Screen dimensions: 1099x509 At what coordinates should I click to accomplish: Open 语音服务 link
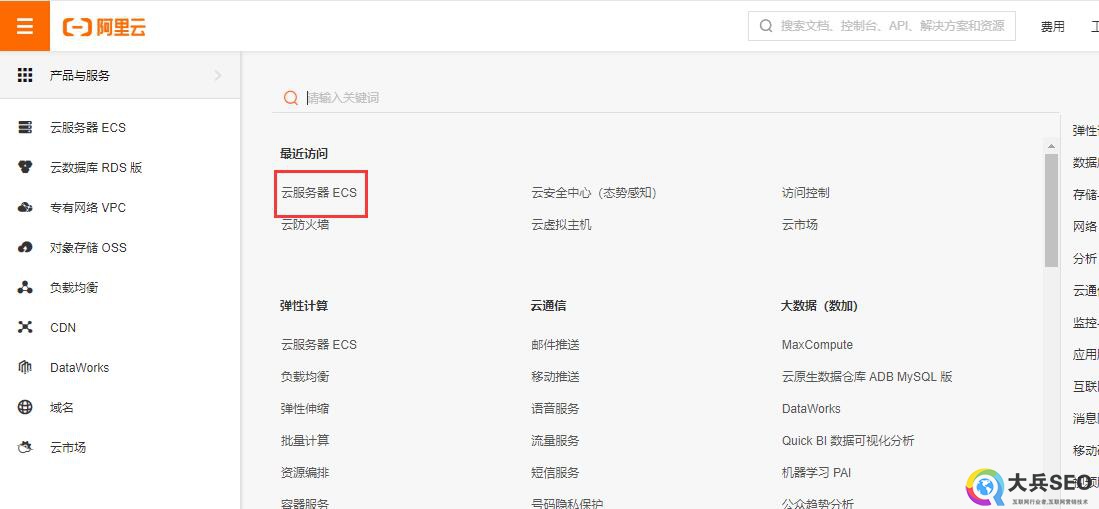click(x=555, y=409)
